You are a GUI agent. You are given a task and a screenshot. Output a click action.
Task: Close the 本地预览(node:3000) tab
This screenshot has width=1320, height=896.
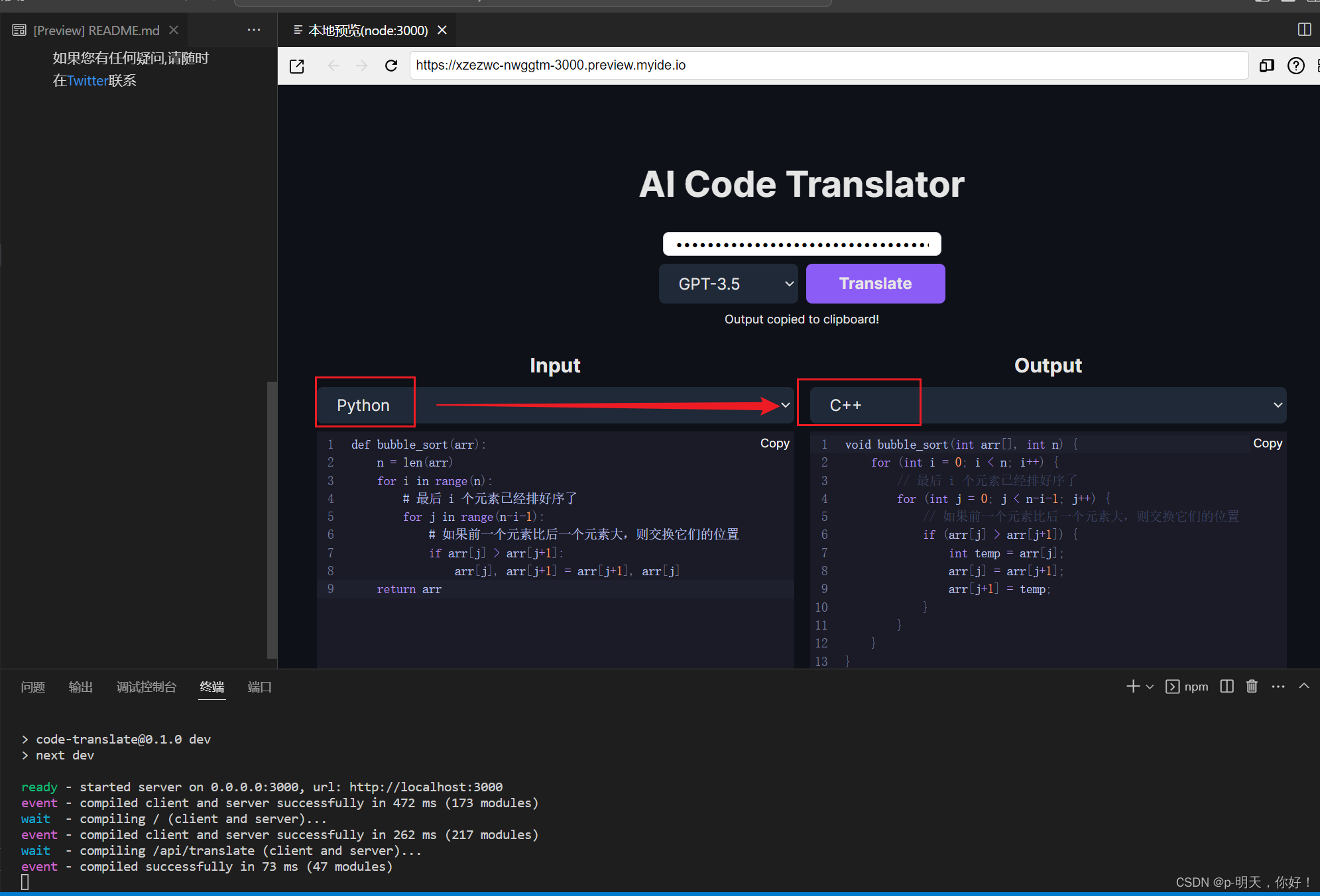(x=442, y=30)
